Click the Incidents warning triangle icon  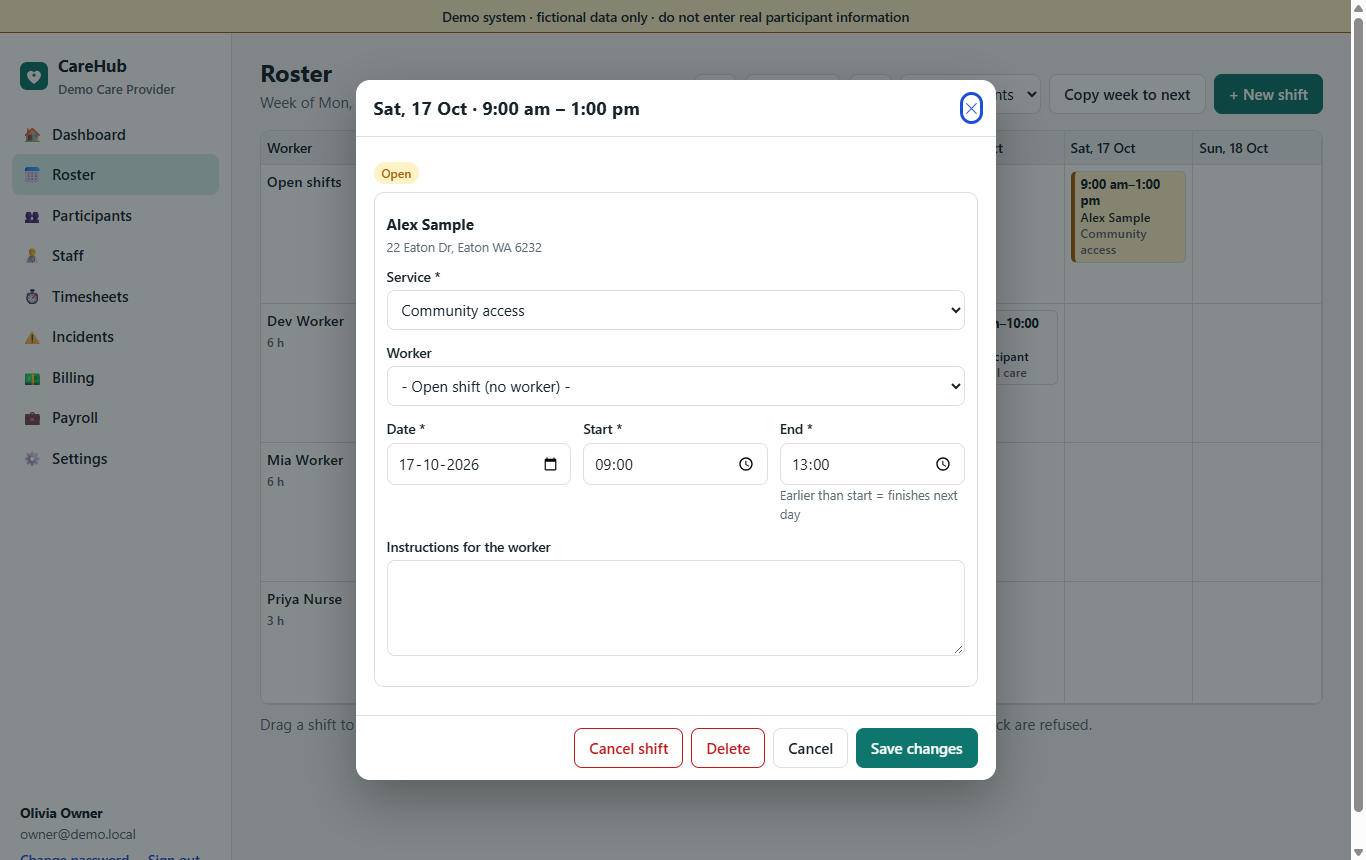pos(32,337)
